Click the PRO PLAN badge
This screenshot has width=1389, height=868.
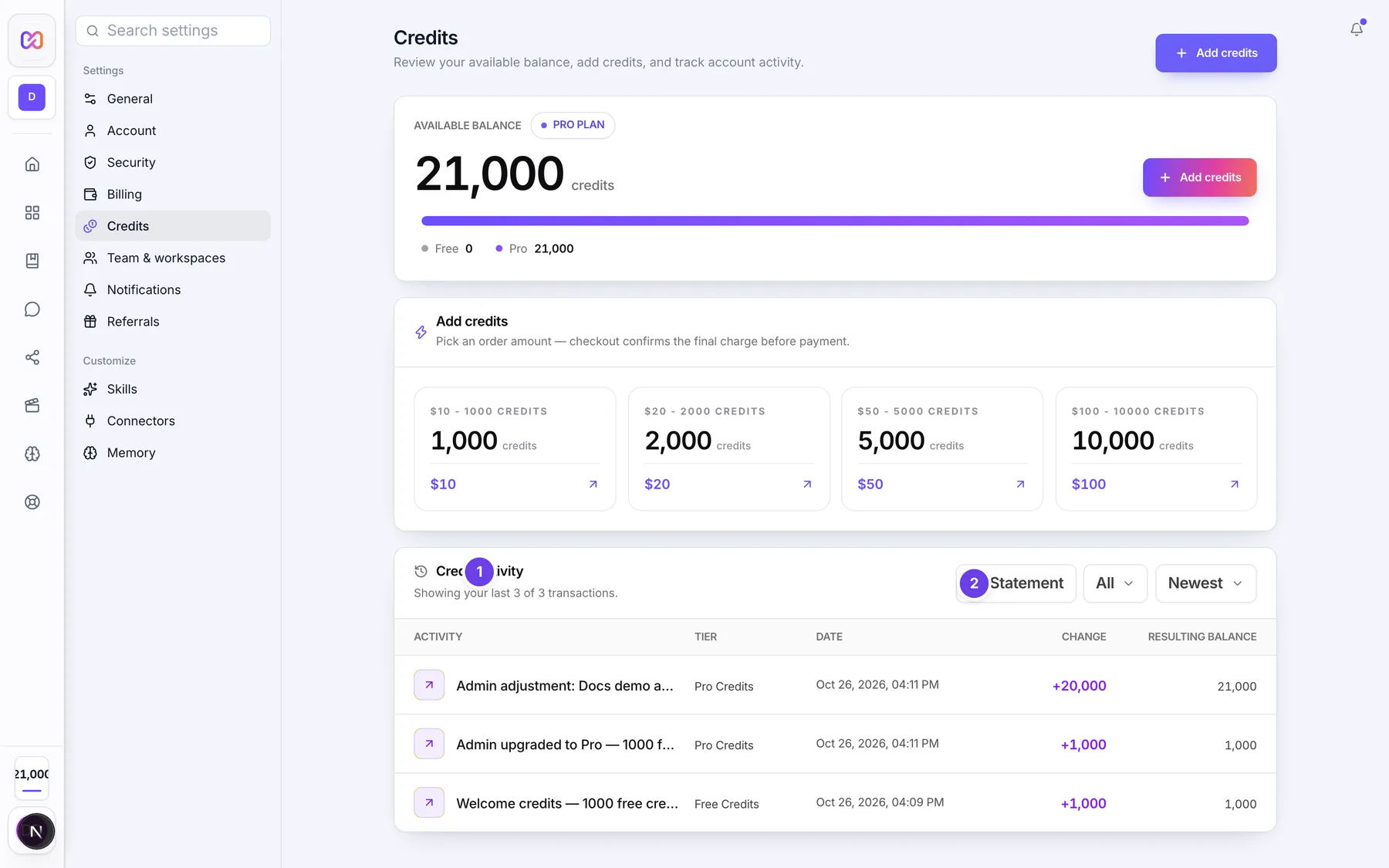pyautogui.click(x=573, y=125)
